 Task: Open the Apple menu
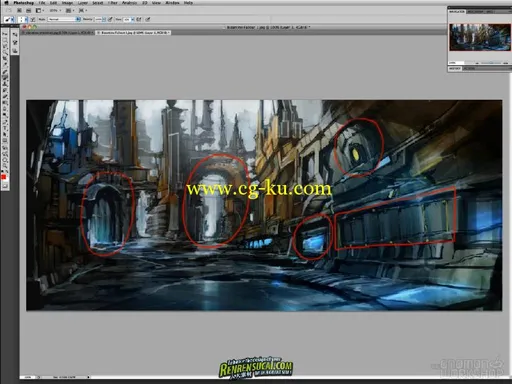pos(6,3)
